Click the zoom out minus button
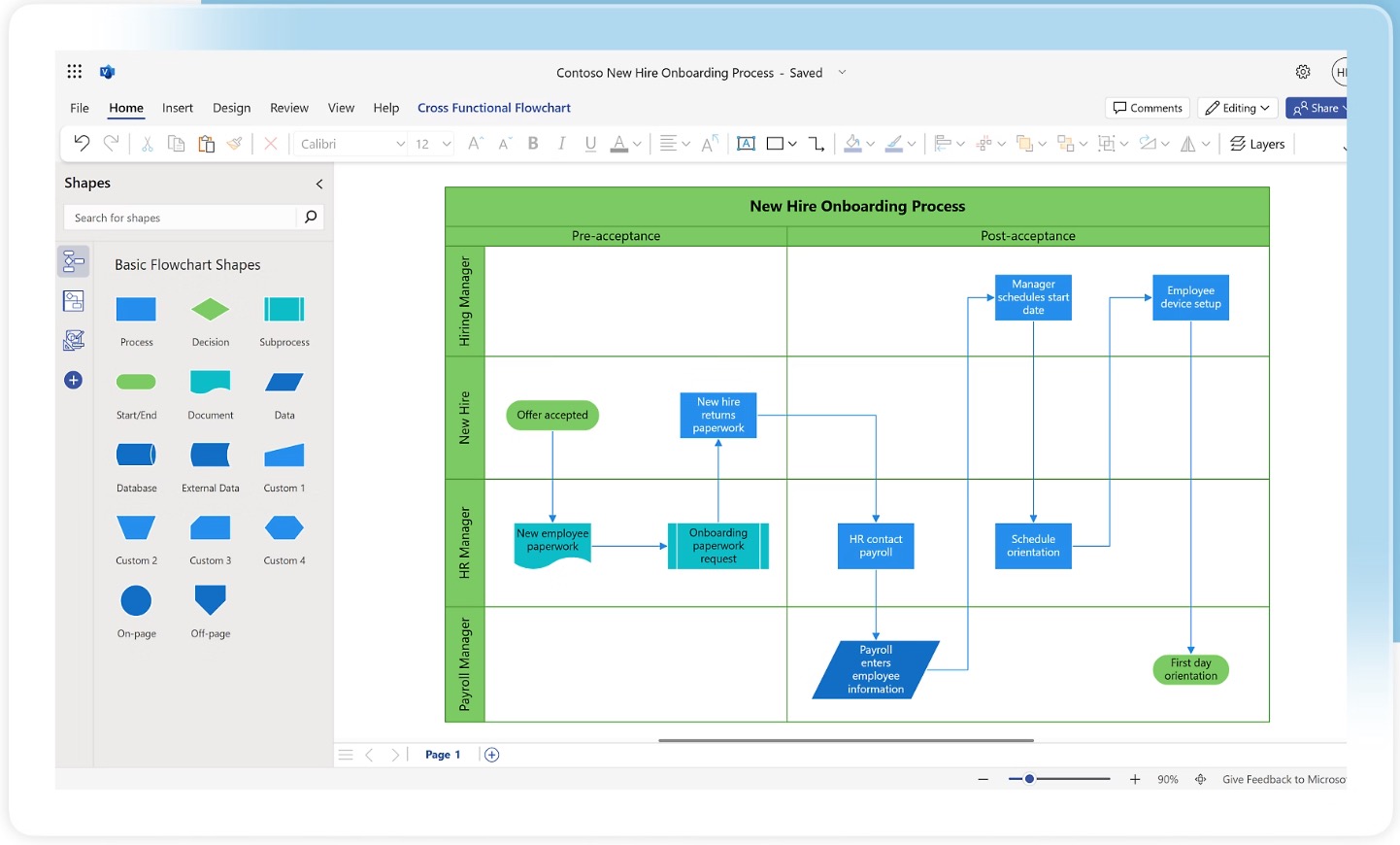Viewport: 1400px width, 845px height. [983, 779]
